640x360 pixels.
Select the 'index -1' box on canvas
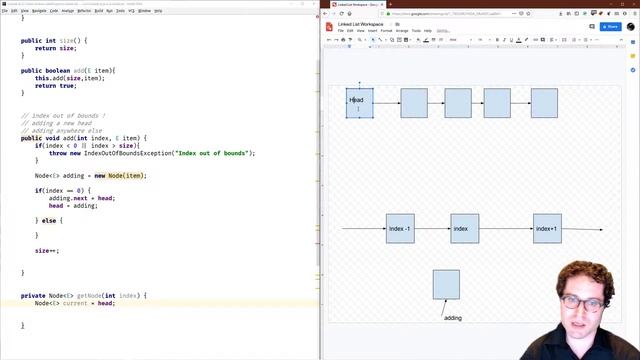(400, 229)
